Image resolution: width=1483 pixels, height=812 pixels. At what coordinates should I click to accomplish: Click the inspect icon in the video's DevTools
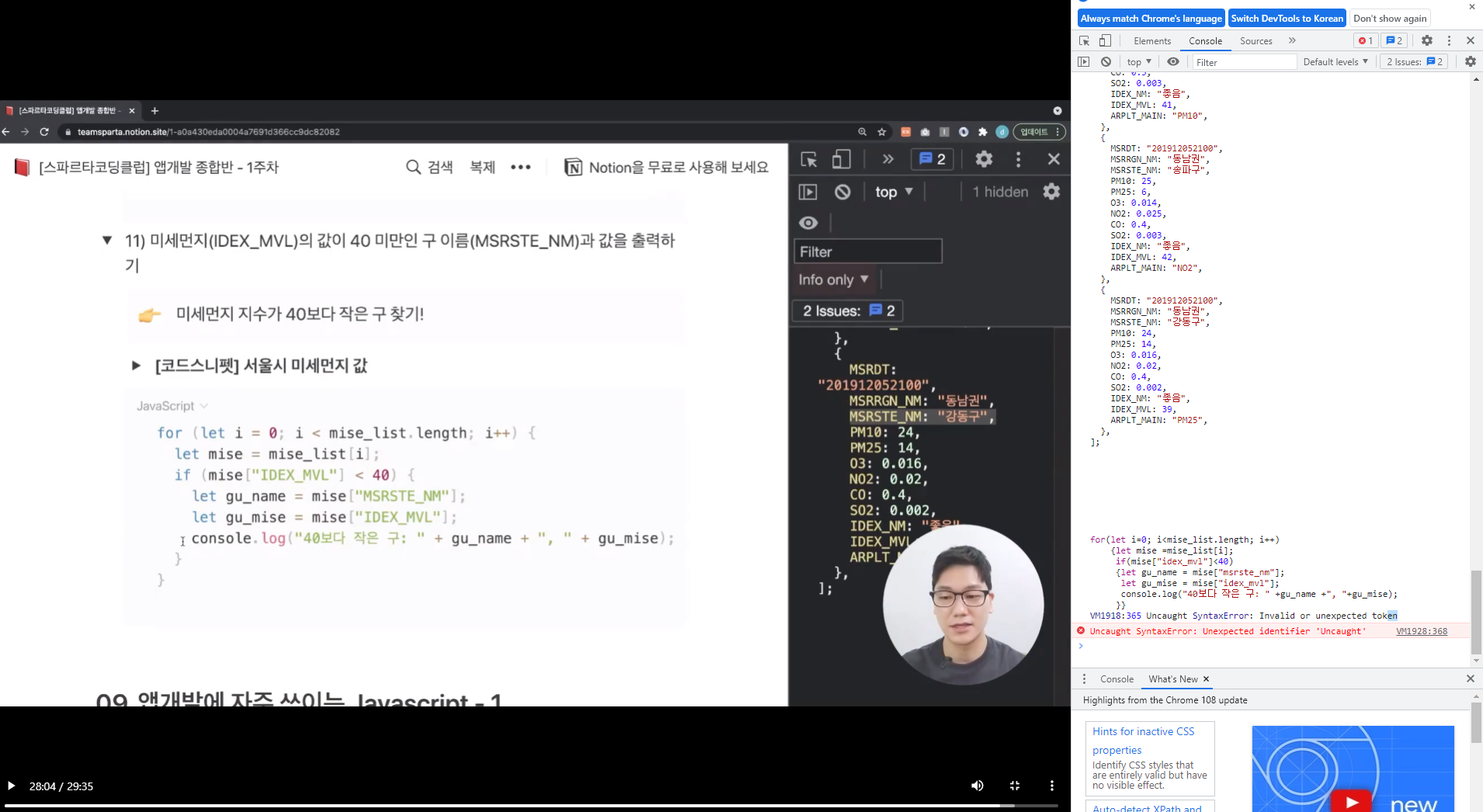pyautogui.click(x=809, y=159)
